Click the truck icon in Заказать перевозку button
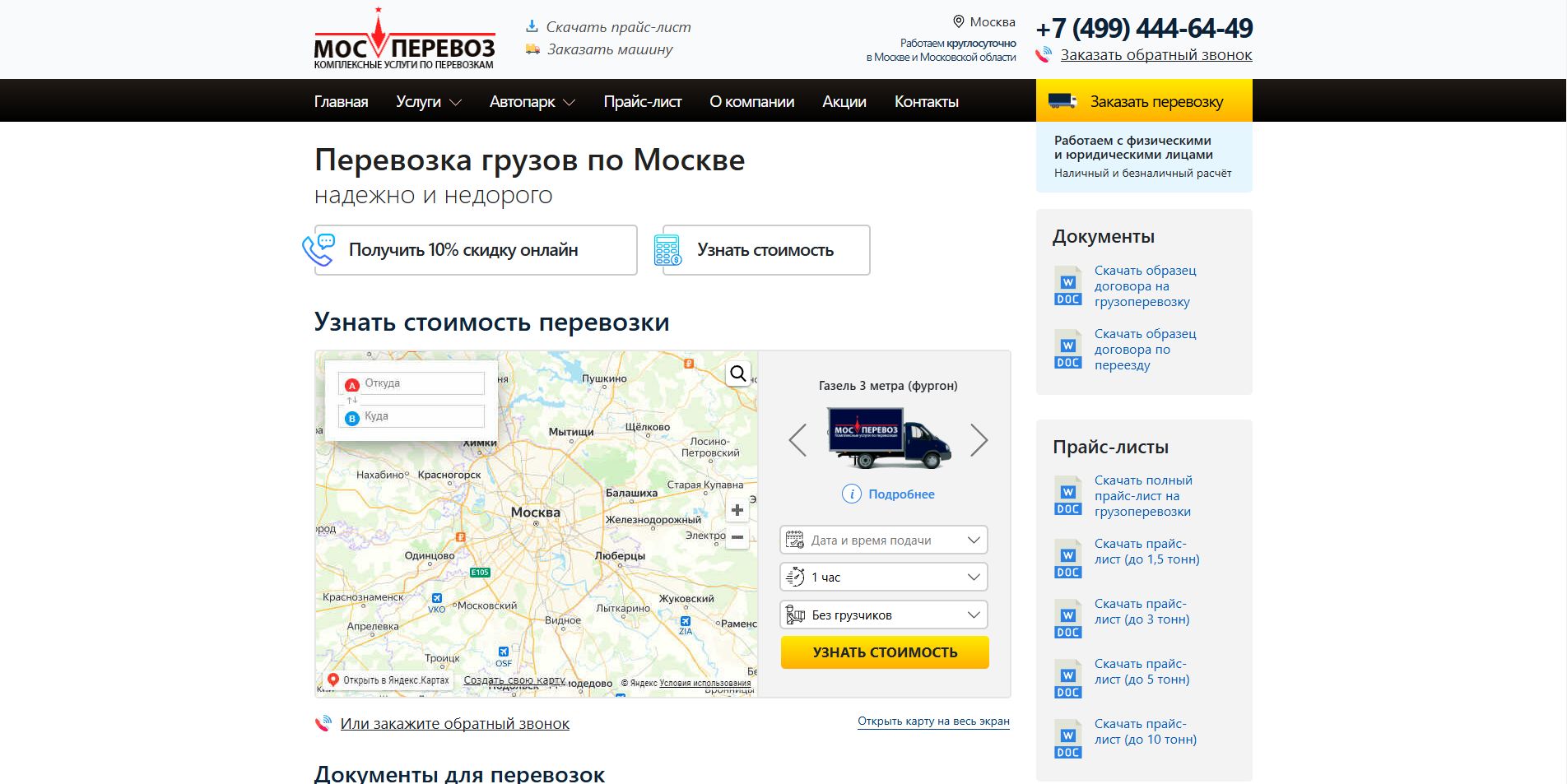Viewport: 1567px width, 784px height. pyautogui.click(x=1062, y=101)
